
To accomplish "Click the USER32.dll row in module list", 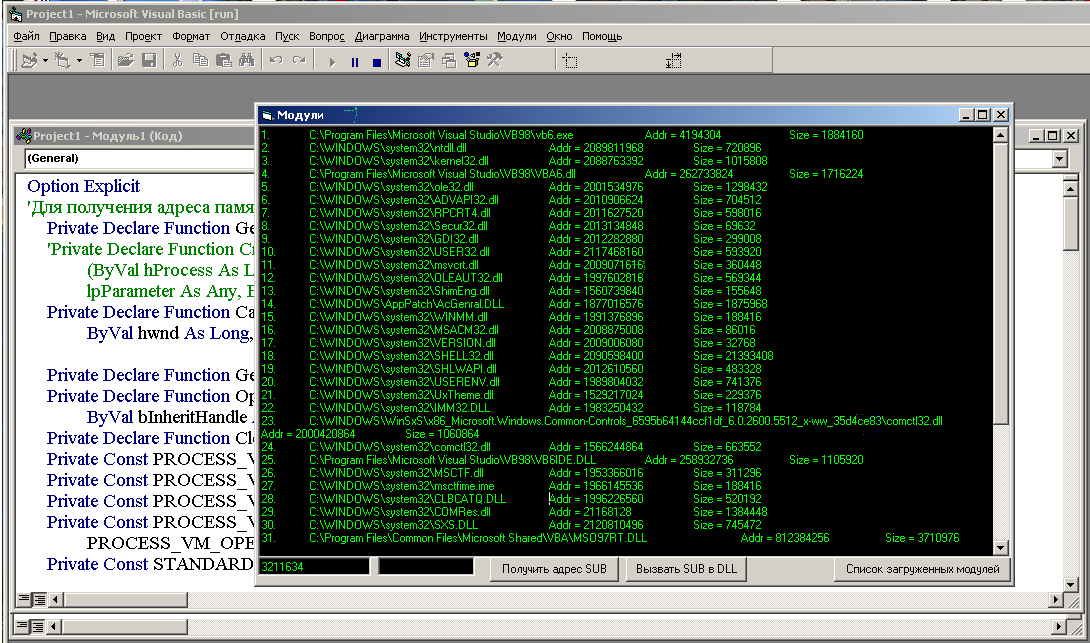I will tap(511, 252).
